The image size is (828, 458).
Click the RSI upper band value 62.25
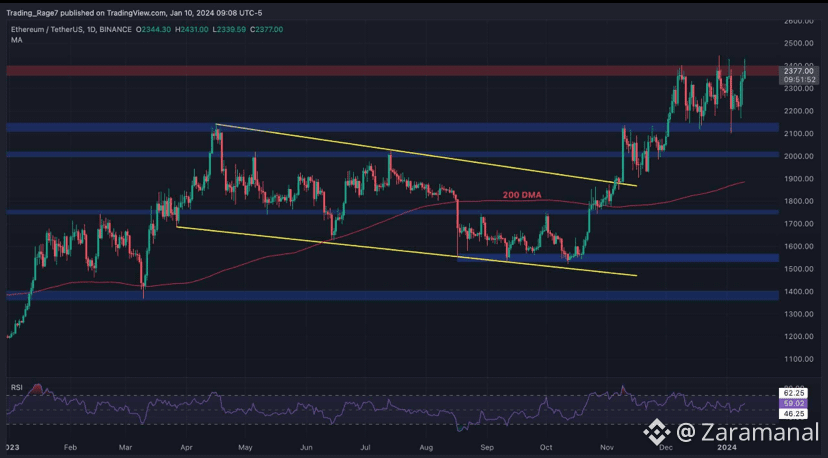[795, 393]
